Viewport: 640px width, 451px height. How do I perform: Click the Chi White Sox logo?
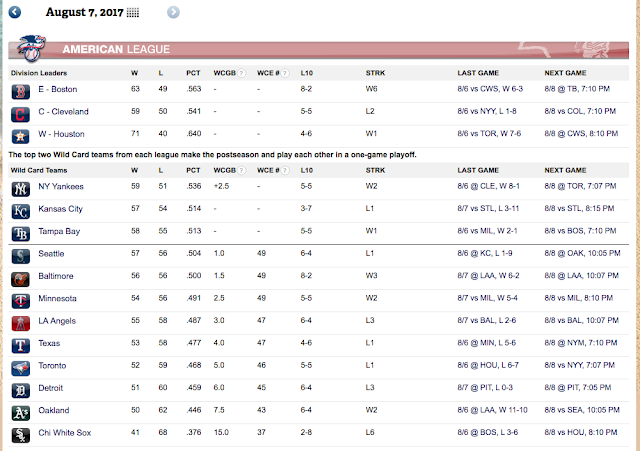pyautogui.click(x=20, y=435)
